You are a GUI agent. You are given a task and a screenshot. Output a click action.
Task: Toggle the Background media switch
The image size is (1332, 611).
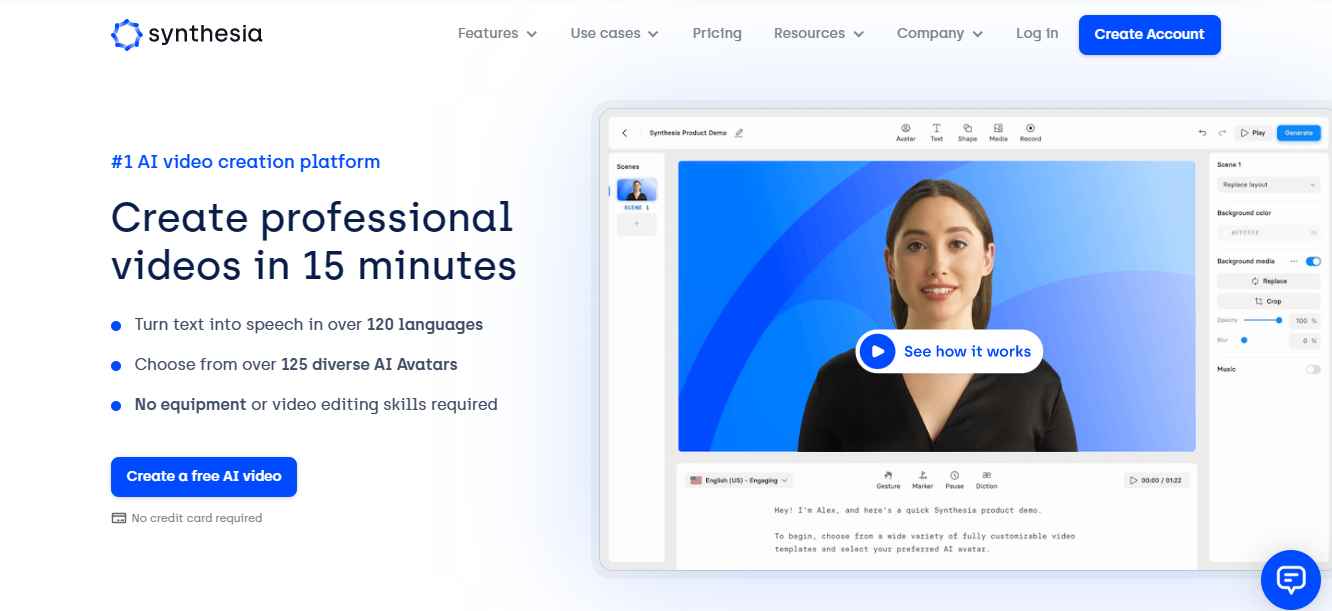click(1313, 261)
